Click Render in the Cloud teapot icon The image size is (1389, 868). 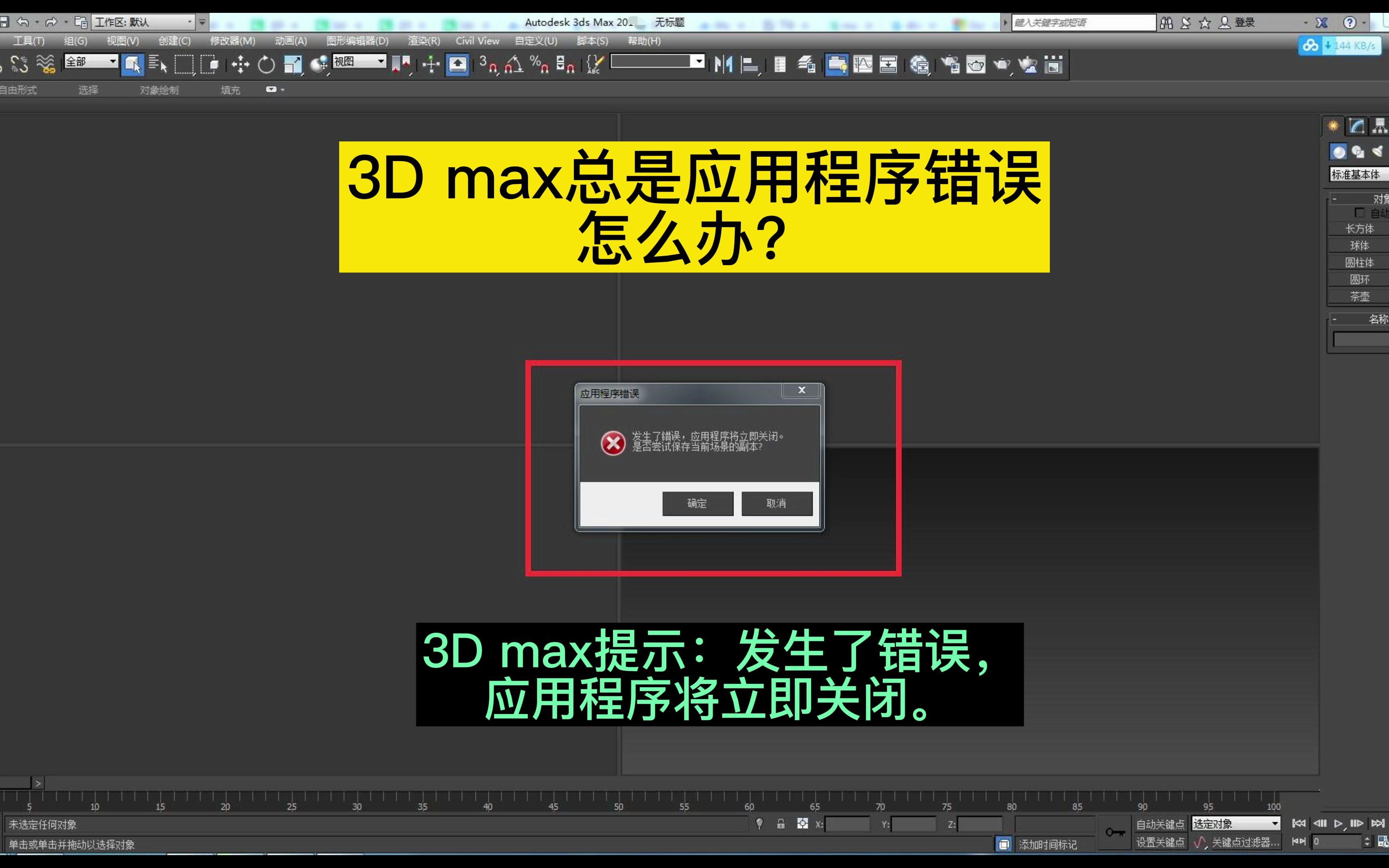[1028, 64]
